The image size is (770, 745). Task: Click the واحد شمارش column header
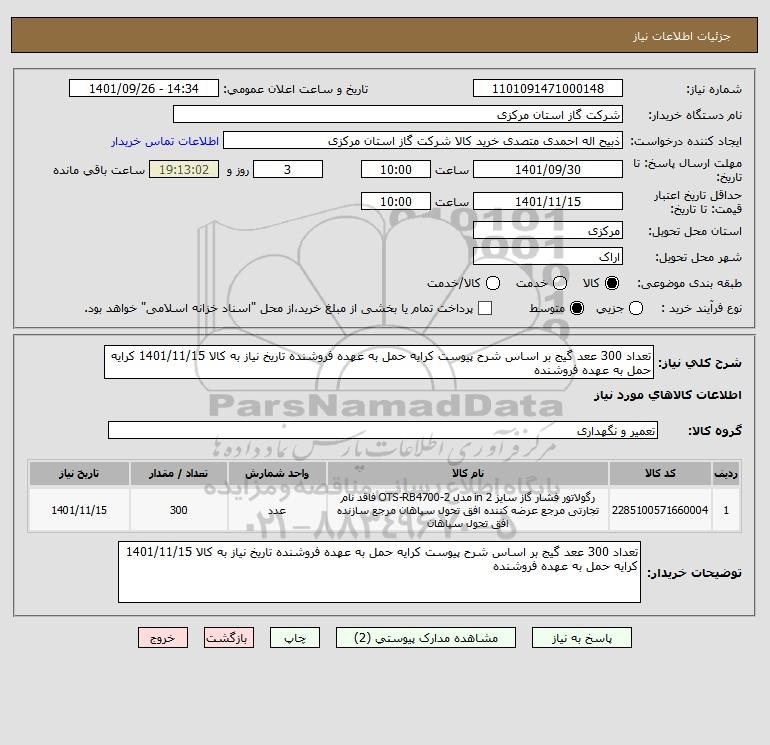277,473
